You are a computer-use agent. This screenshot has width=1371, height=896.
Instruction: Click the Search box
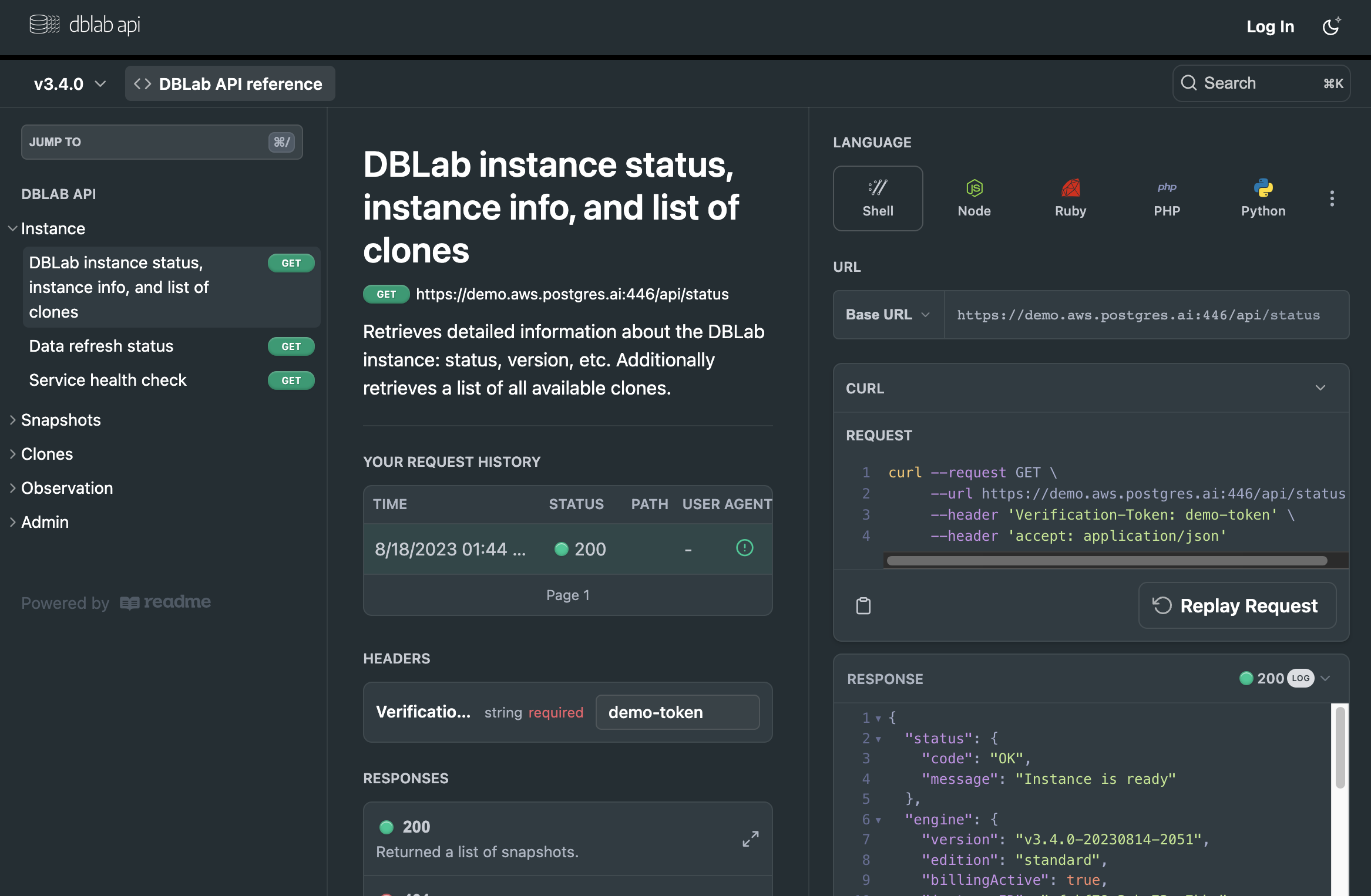pyautogui.click(x=1261, y=83)
